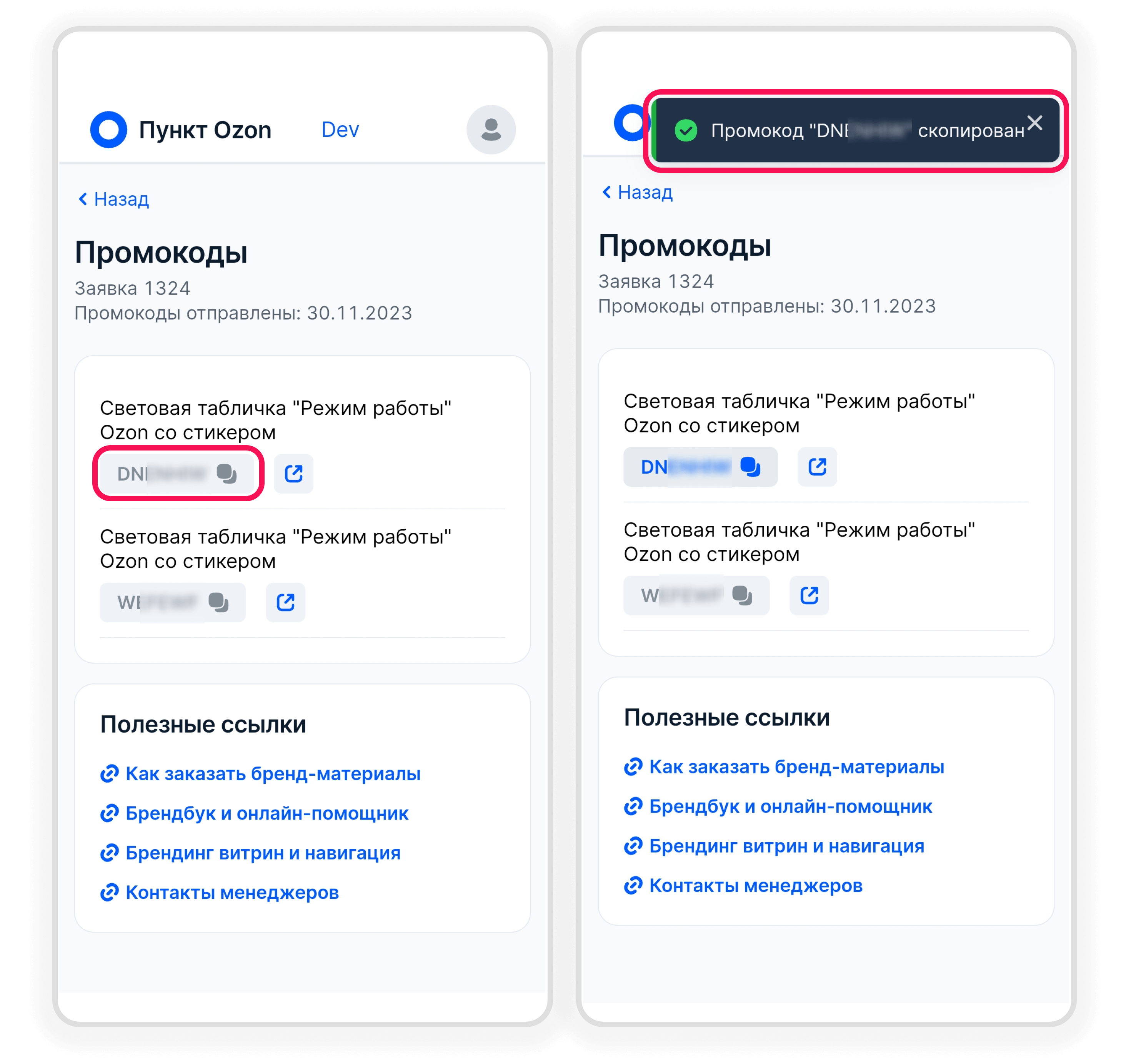Viewport: 1126px width, 1064px height.
Task: Open user profile avatar icon
Action: 491,129
